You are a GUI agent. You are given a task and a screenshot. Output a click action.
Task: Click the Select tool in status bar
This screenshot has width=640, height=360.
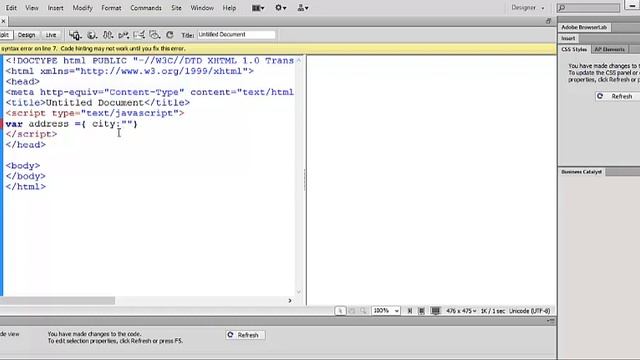pyautogui.click(x=340, y=311)
